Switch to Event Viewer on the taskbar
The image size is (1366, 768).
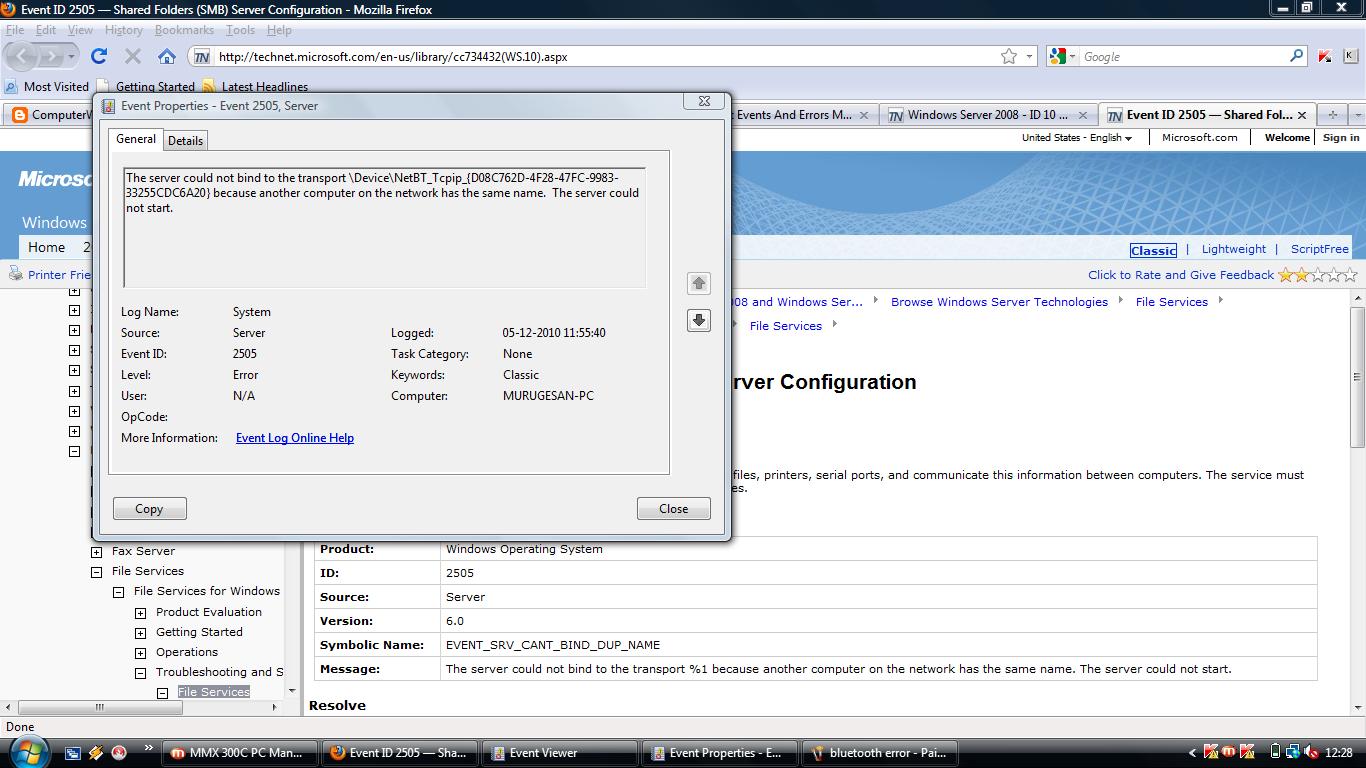coord(559,753)
